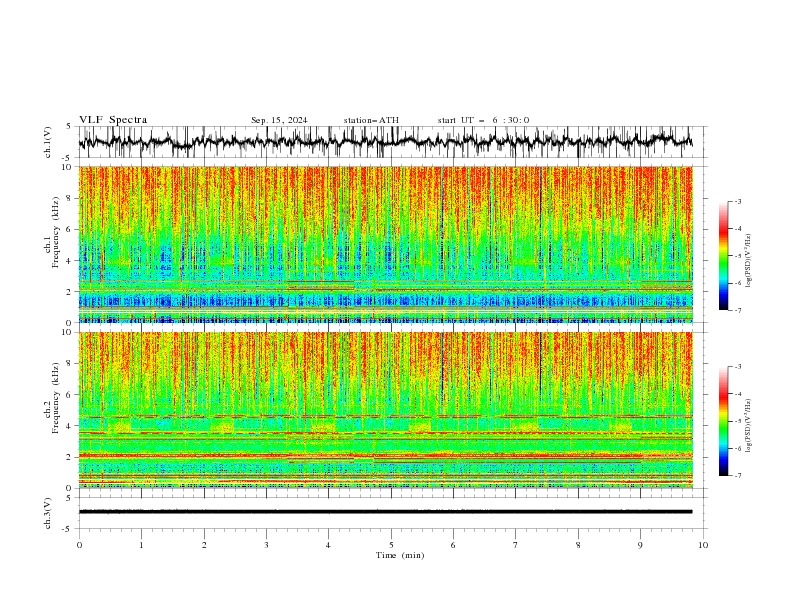Click the ch.2 PSD color scale bar
792x612 pixels.
(723, 421)
